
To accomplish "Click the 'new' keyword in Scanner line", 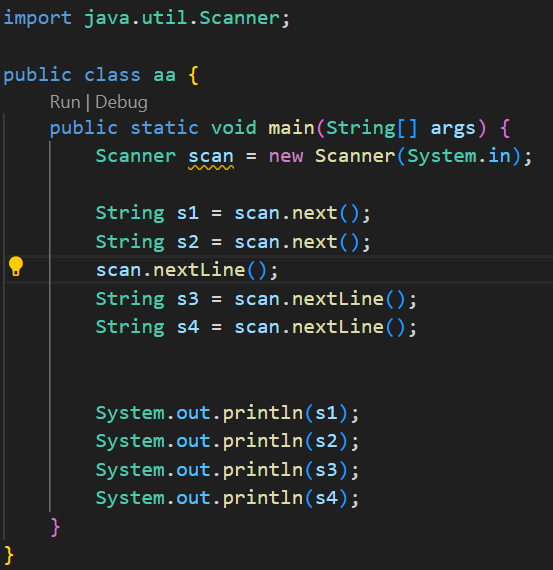I will pyautogui.click(x=286, y=156).
